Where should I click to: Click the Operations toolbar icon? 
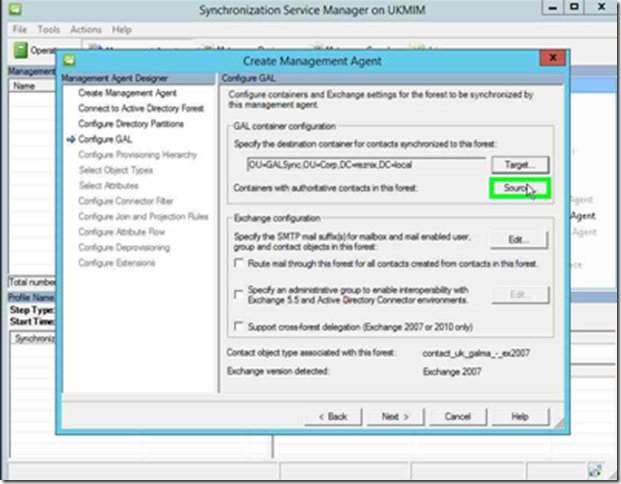pos(21,50)
